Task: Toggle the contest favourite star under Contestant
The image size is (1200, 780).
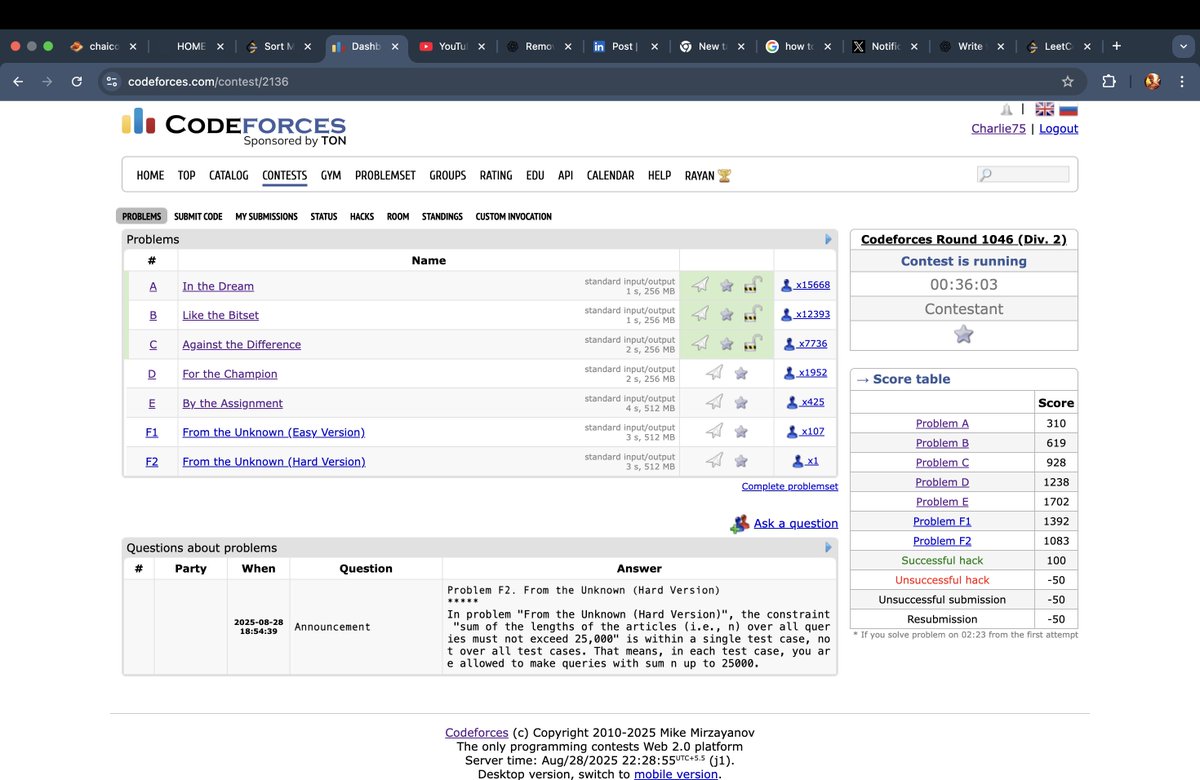Action: [x=964, y=335]
